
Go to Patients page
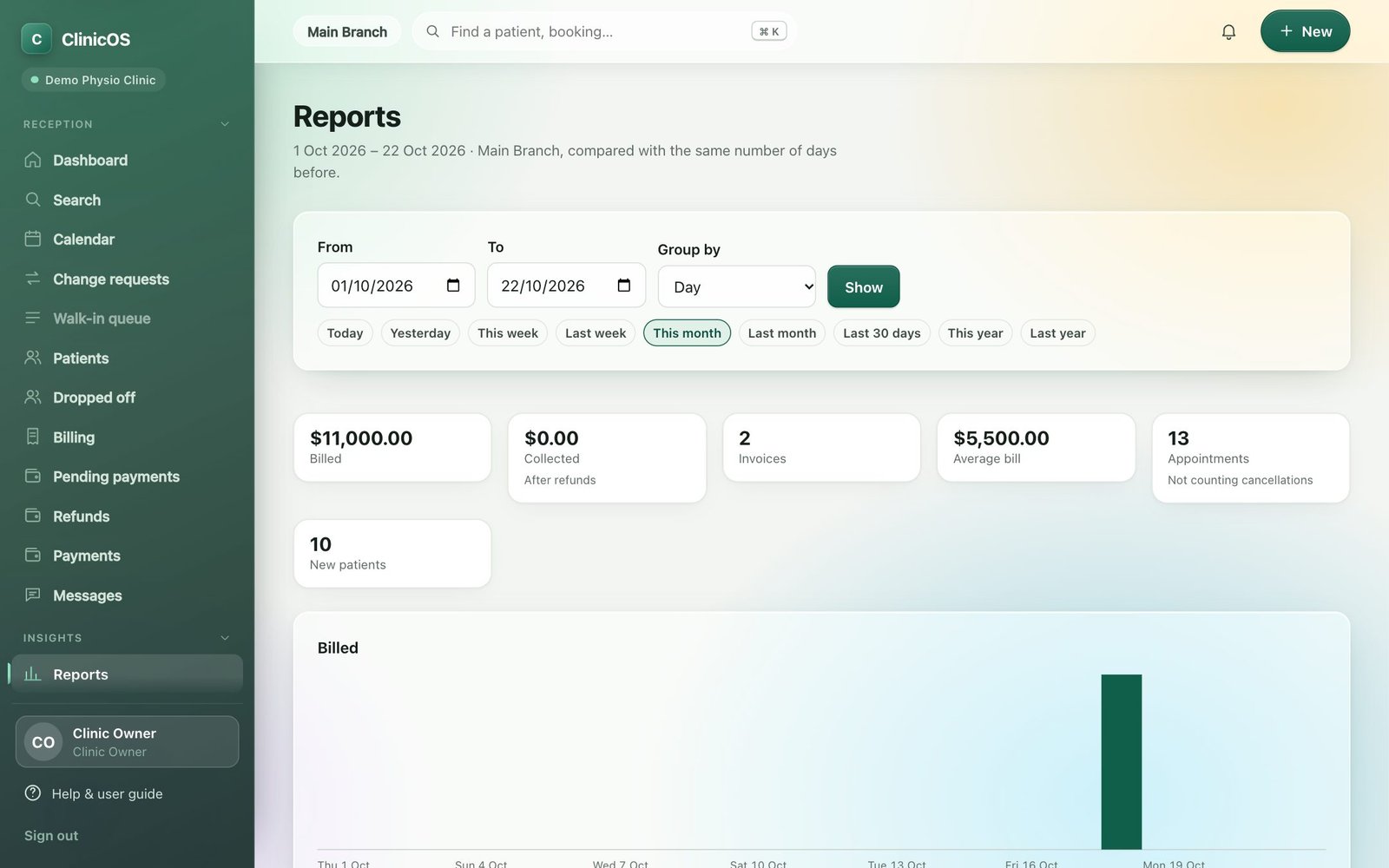click(127, 358)
